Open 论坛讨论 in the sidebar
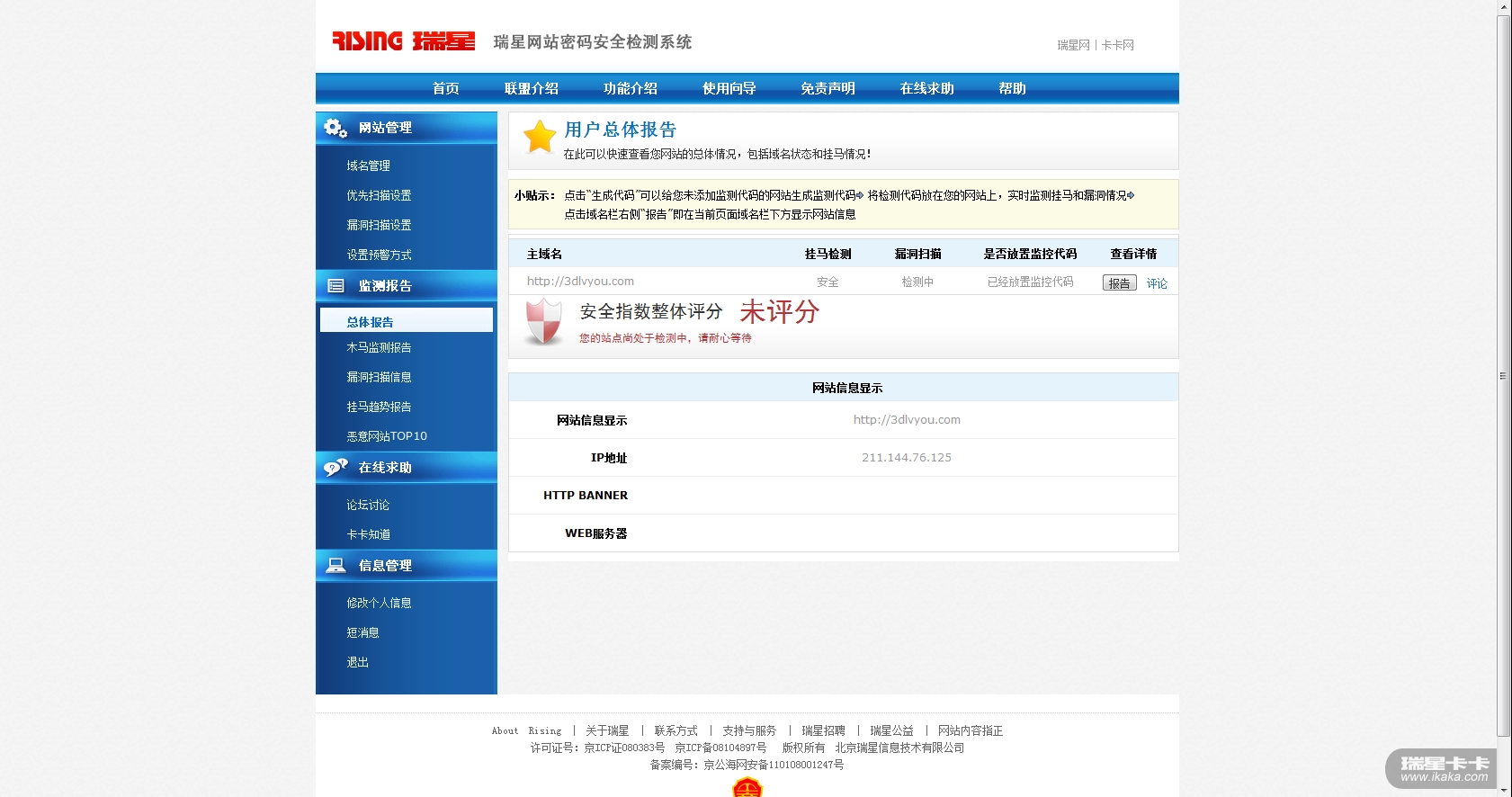 (x=369, y=505)
